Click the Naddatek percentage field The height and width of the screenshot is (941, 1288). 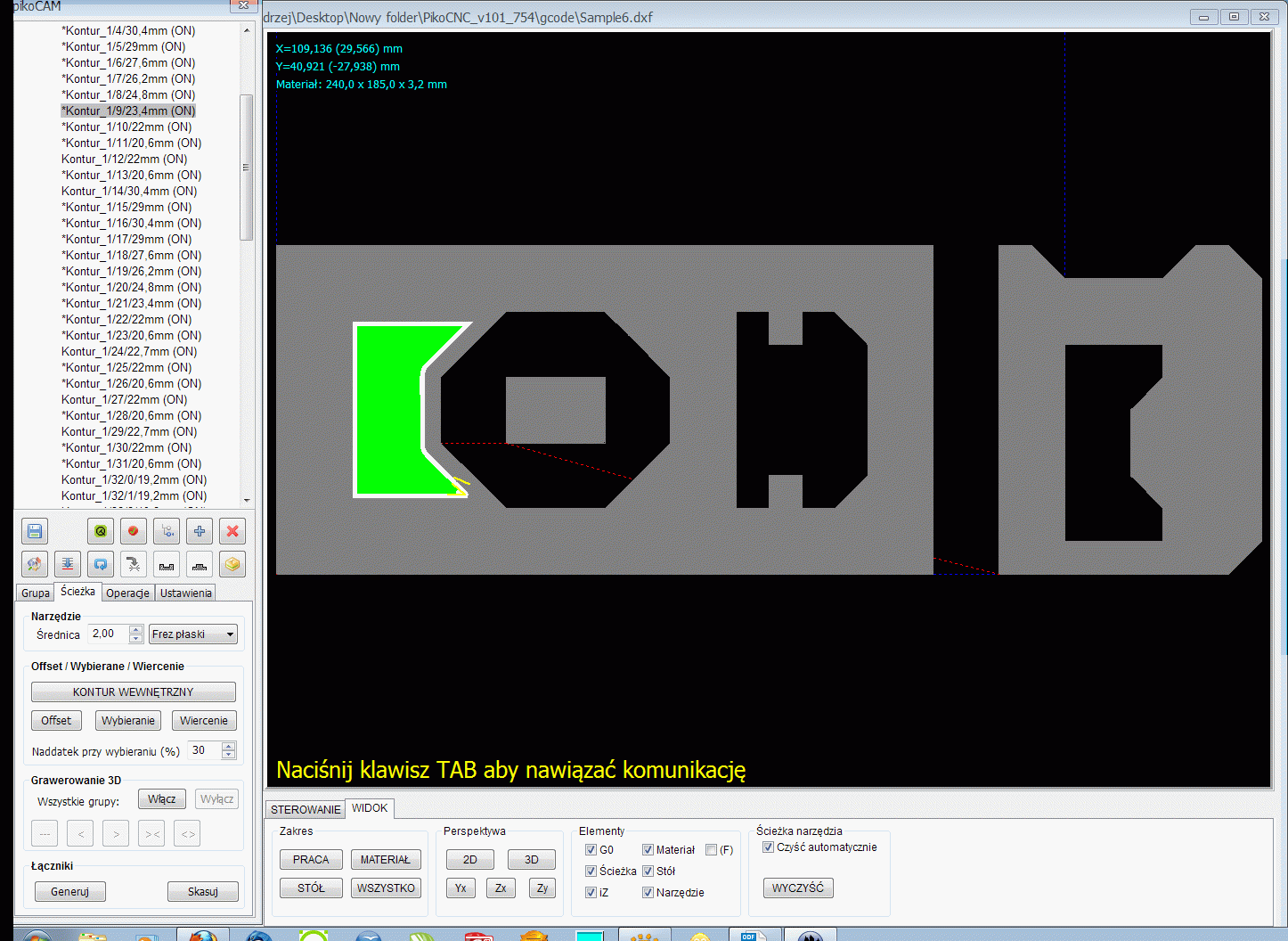click(x=205, y=750)
